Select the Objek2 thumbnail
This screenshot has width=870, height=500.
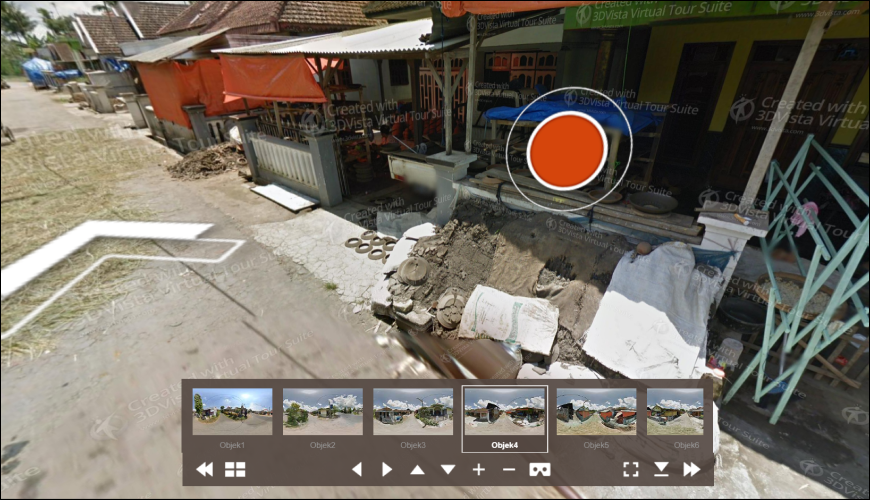323,411
